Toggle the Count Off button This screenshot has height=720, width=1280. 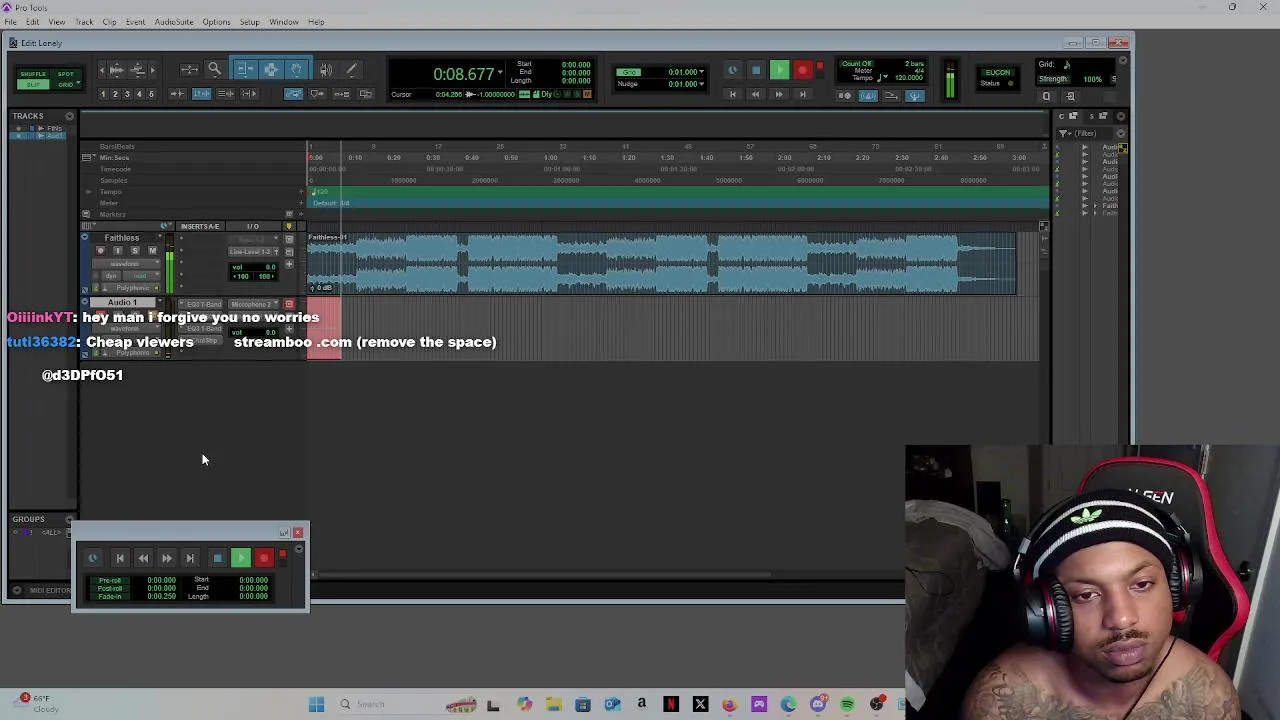coord(857,63)
